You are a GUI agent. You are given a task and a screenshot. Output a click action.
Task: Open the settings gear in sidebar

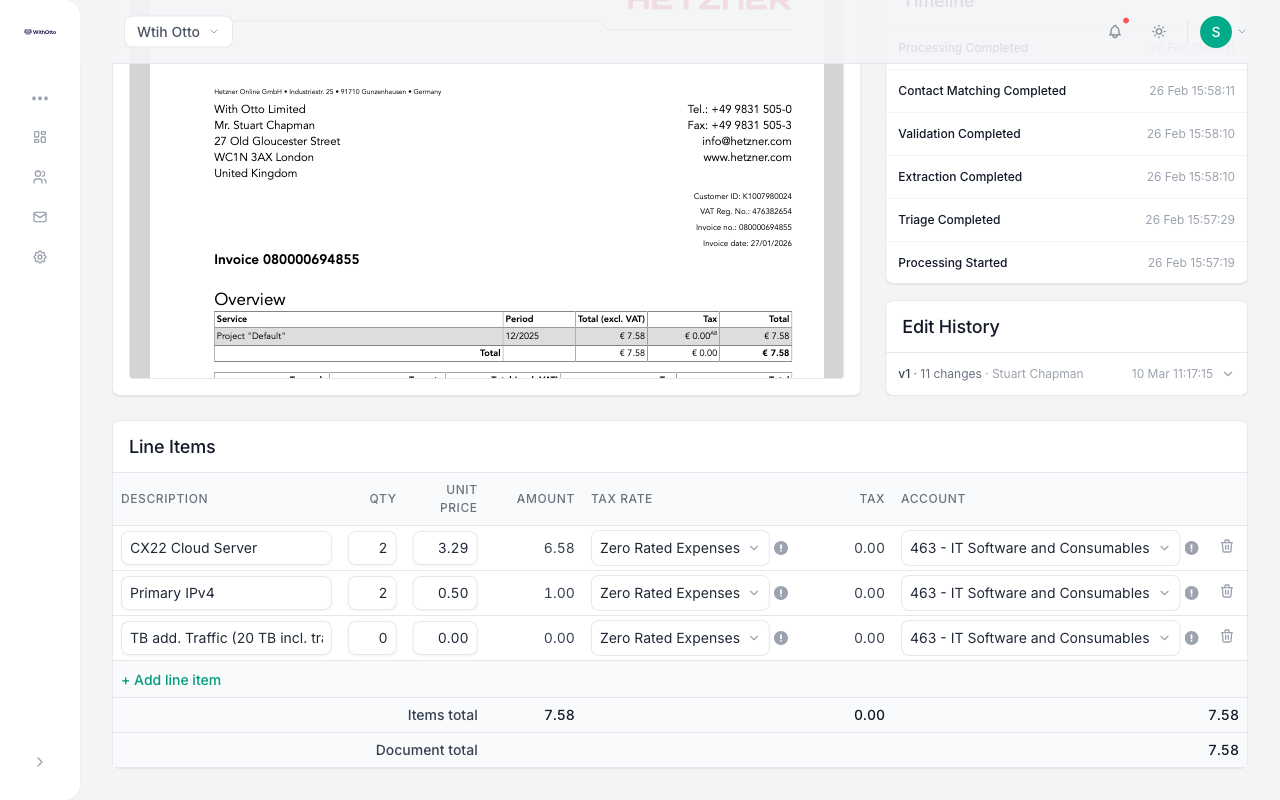point(40,257)
